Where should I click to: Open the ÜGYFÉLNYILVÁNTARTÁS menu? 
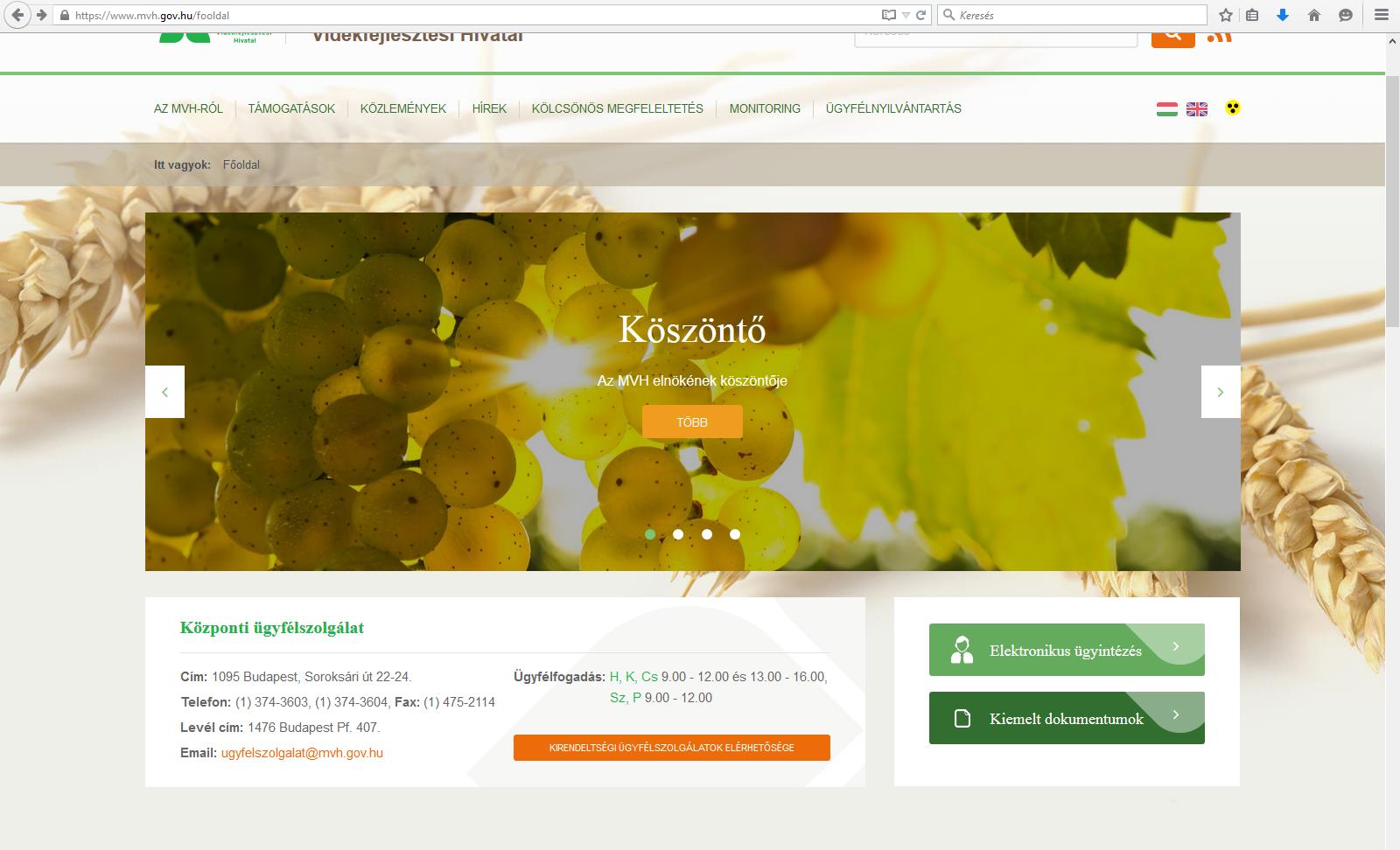point(893,108)
